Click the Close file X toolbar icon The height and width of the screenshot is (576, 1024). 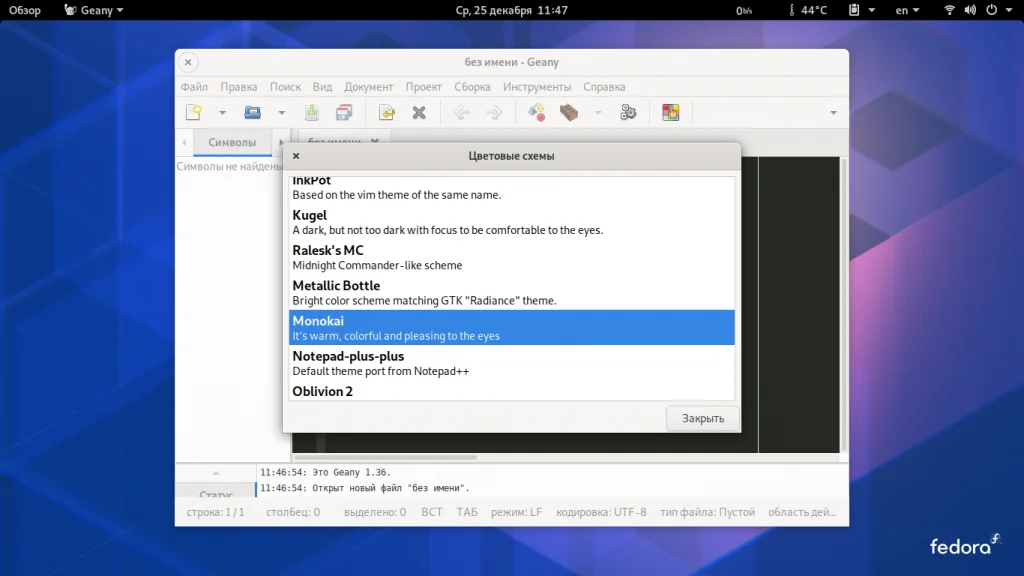(x=419, y=113)
